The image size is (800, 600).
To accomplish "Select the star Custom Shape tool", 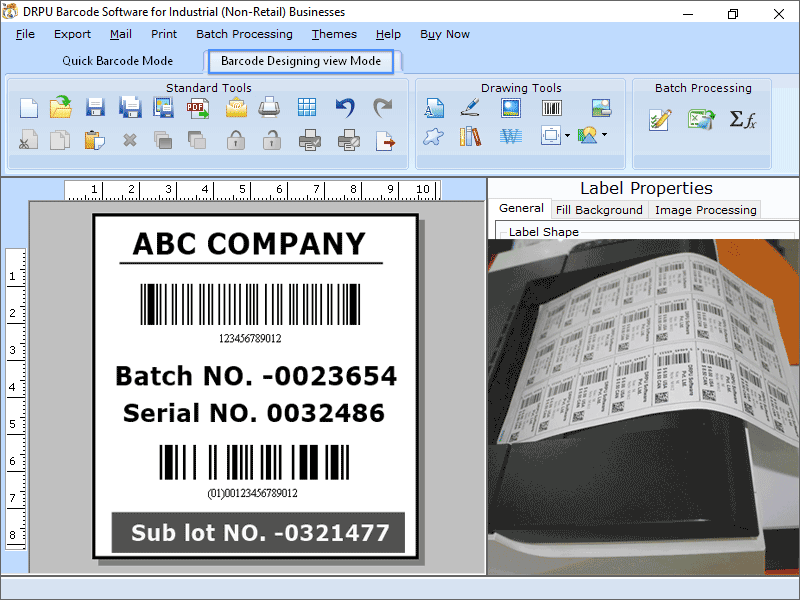I will coord(434,136).
